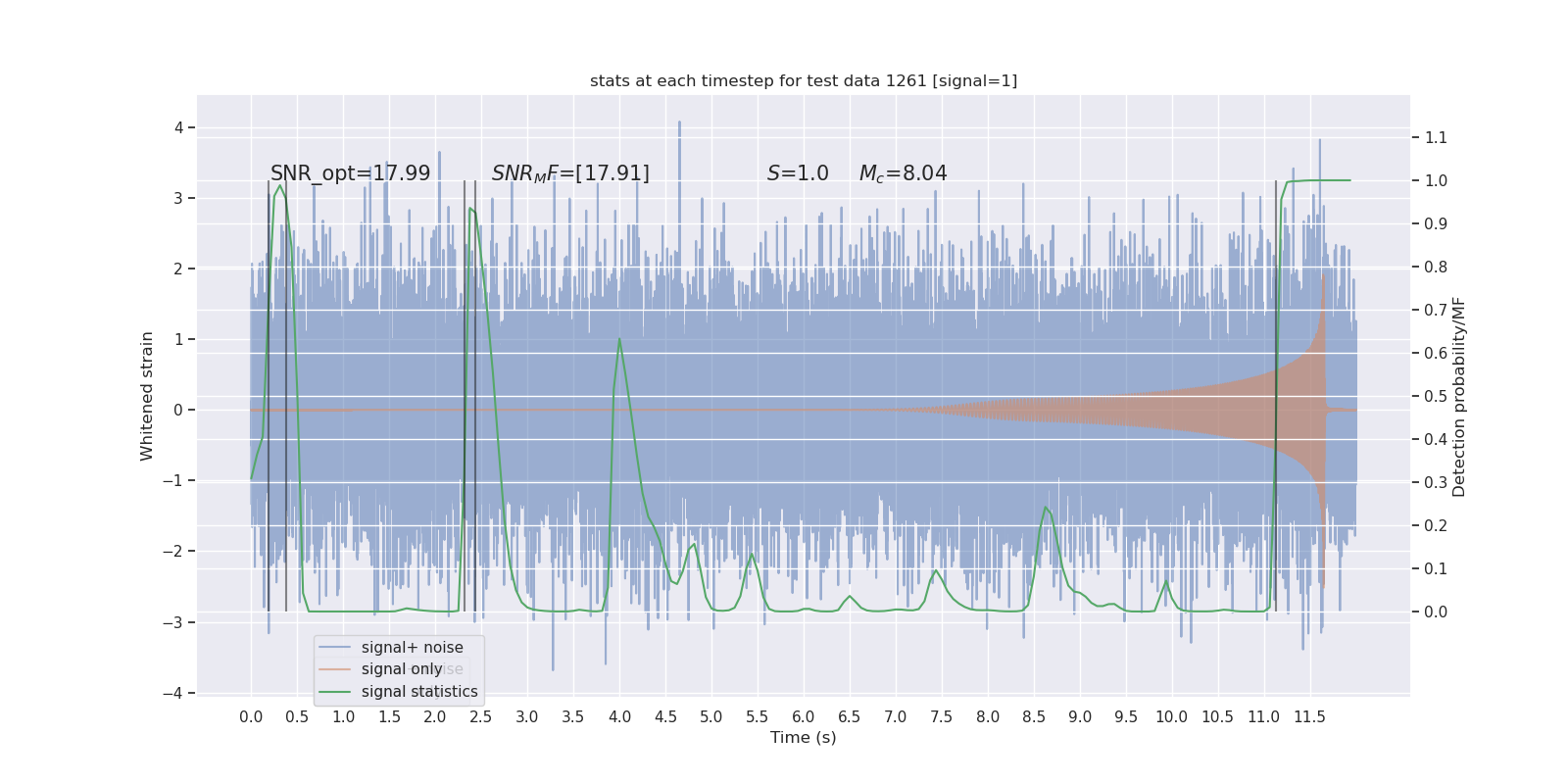Click the x-axis tick labeled 6.0
The image size is (1568, 784).
click(804, 716)
